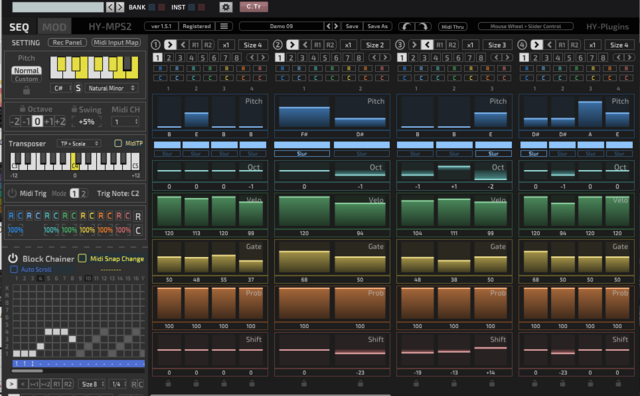Image resolution: width=640 pixels, height=396 pixels.
Task: Toggle the third Slur button in sequencer 3
Action: [x=493, y=154]
